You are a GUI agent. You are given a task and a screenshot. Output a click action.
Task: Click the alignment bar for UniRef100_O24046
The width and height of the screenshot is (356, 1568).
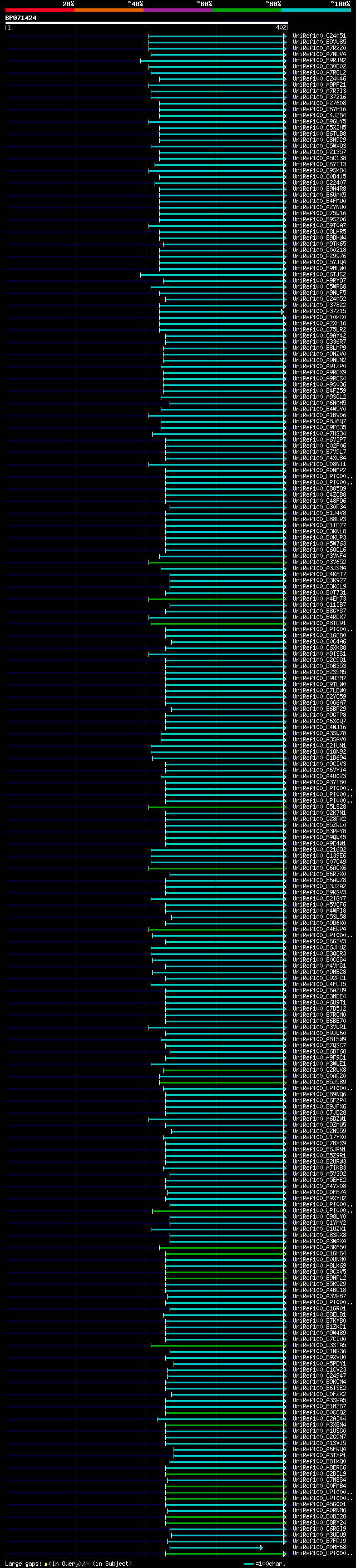[222, 79]
